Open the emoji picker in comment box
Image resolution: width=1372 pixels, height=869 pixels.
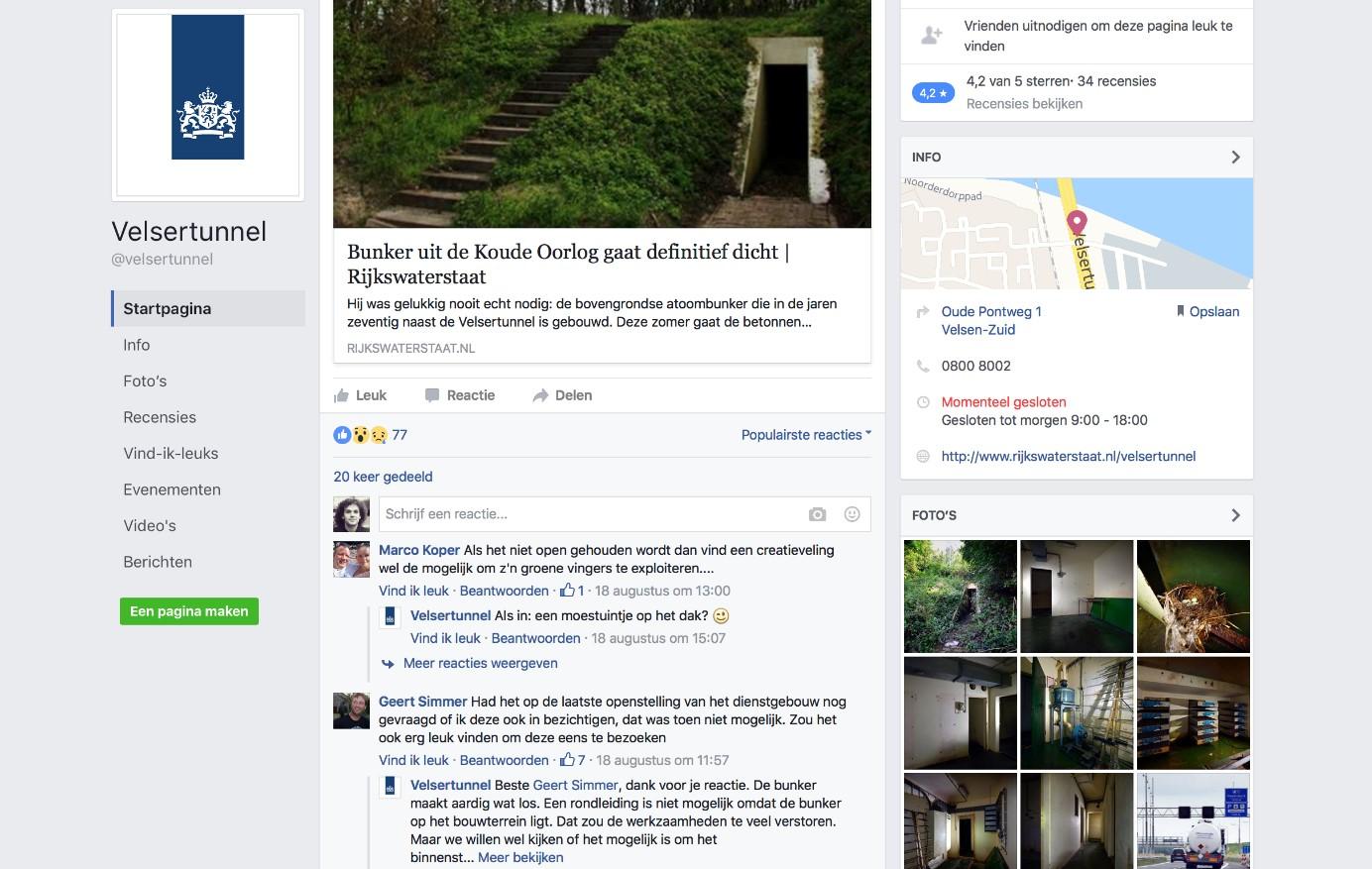click(852, 514)
